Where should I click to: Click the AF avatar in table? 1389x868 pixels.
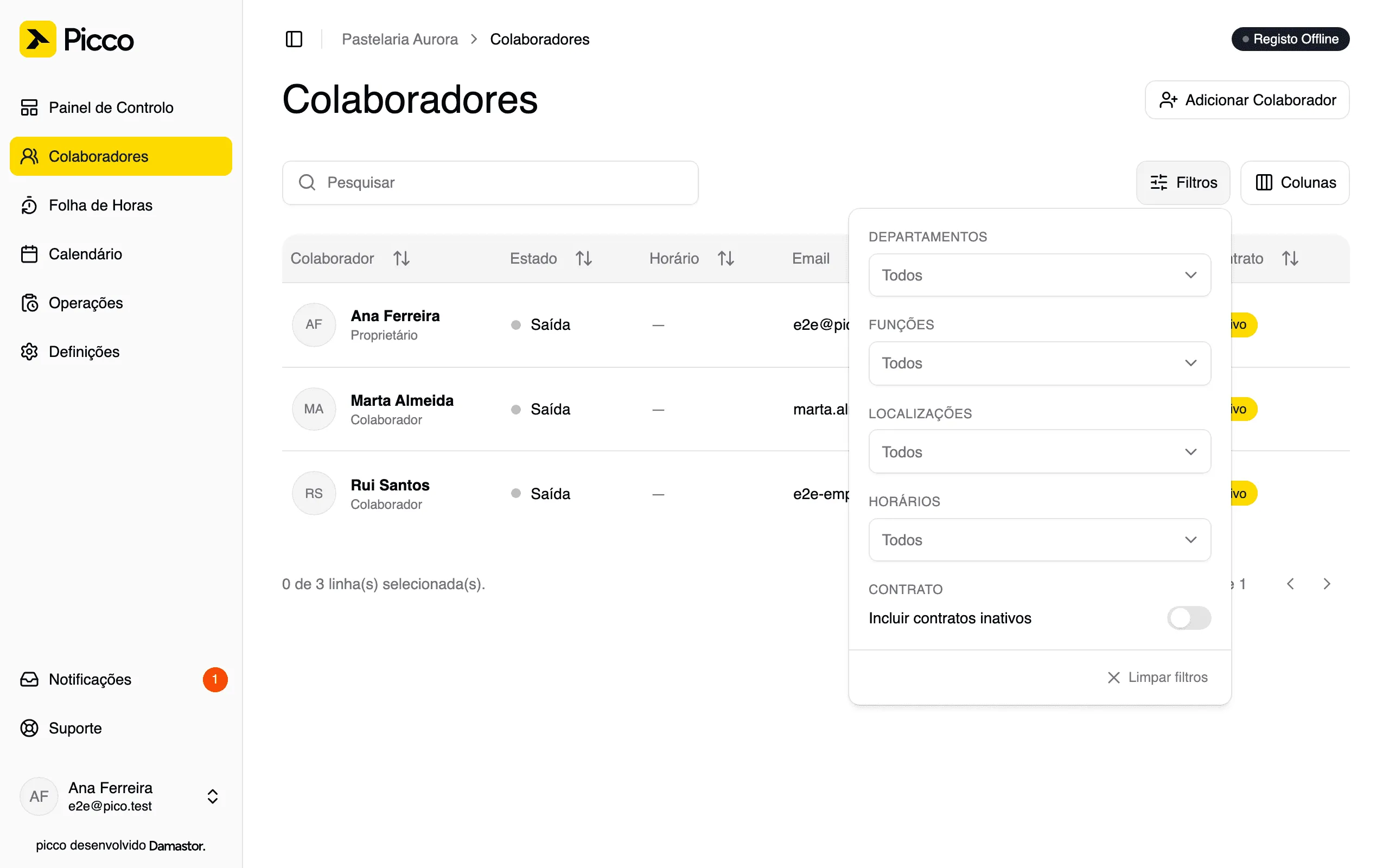point(314,324)
